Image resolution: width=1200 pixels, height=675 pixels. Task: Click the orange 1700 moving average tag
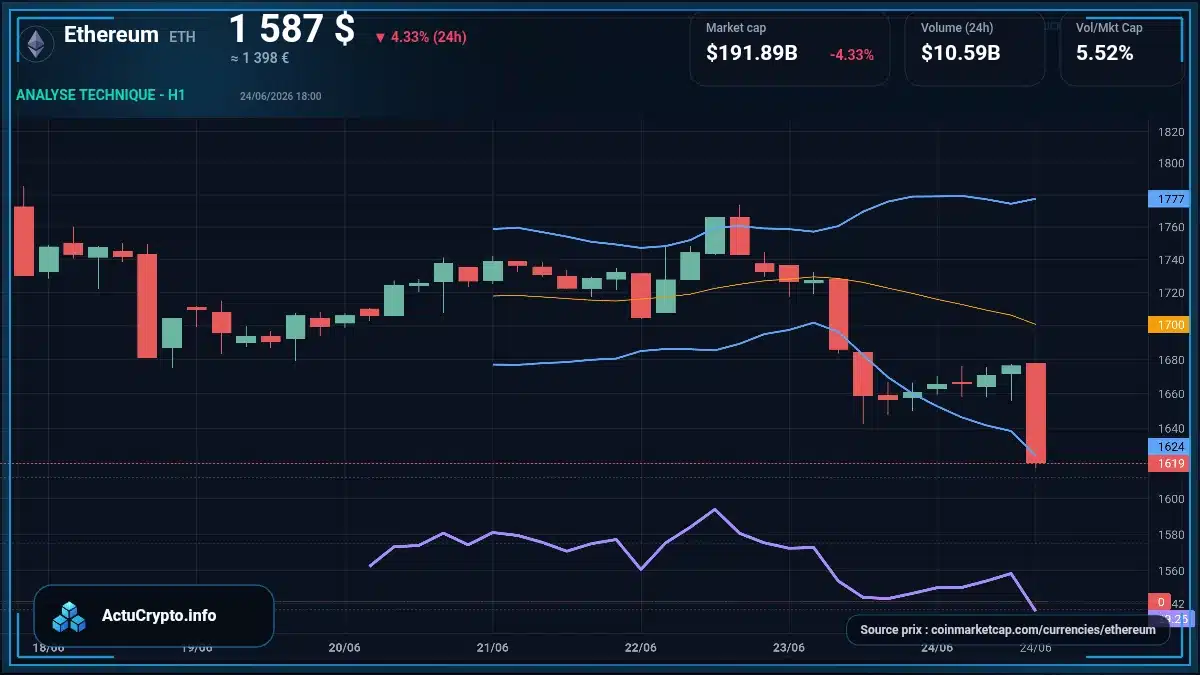tap(1167, 325)
